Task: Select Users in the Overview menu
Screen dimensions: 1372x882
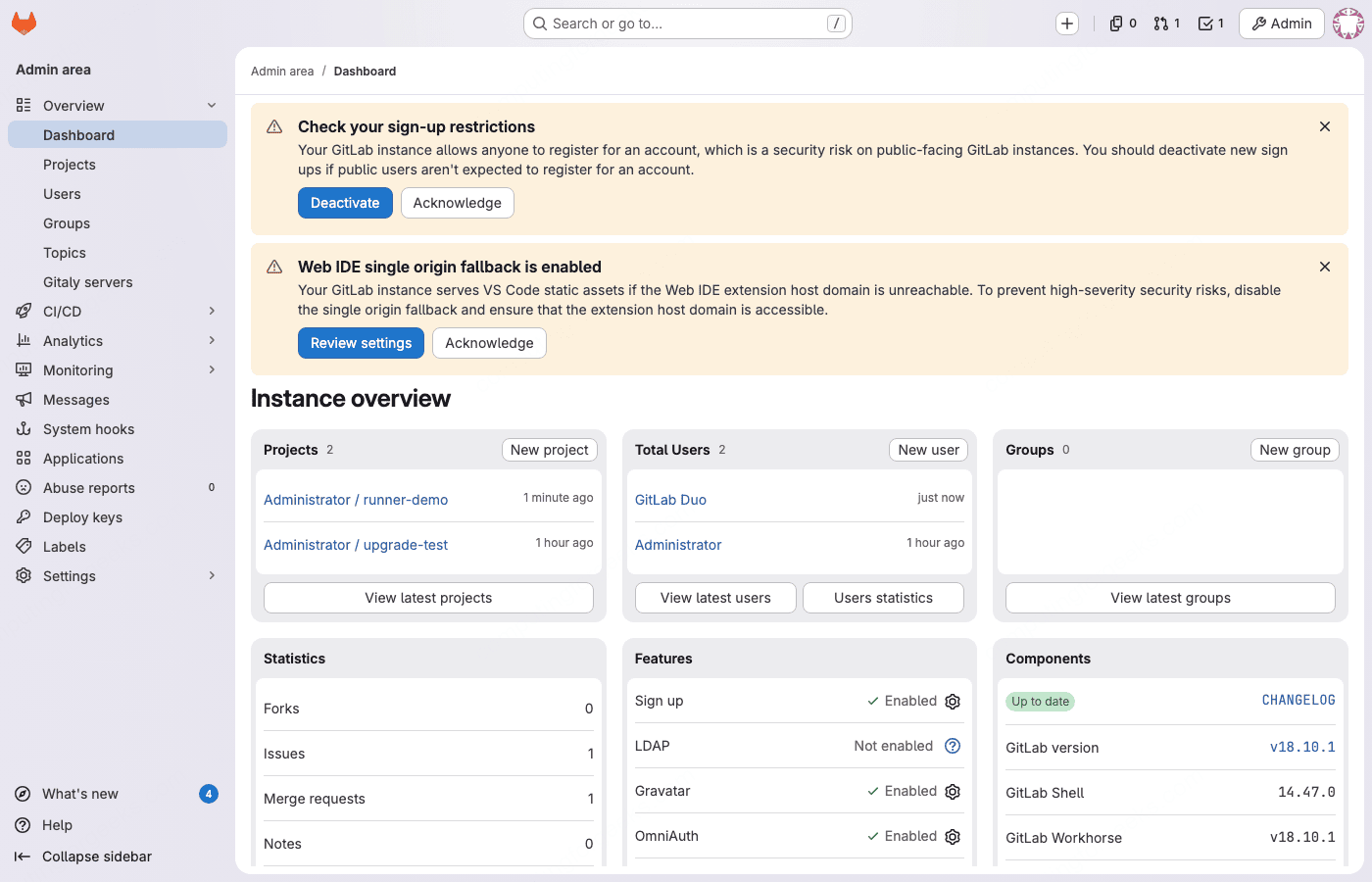Action: click(62, 193)
